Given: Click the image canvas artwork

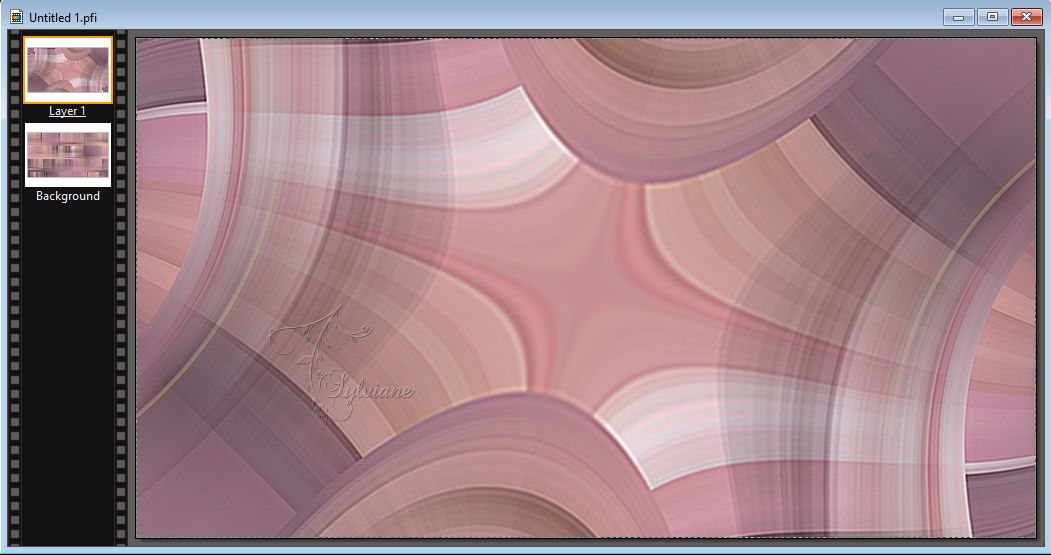Looking at the screenshot, I should 586,288.
